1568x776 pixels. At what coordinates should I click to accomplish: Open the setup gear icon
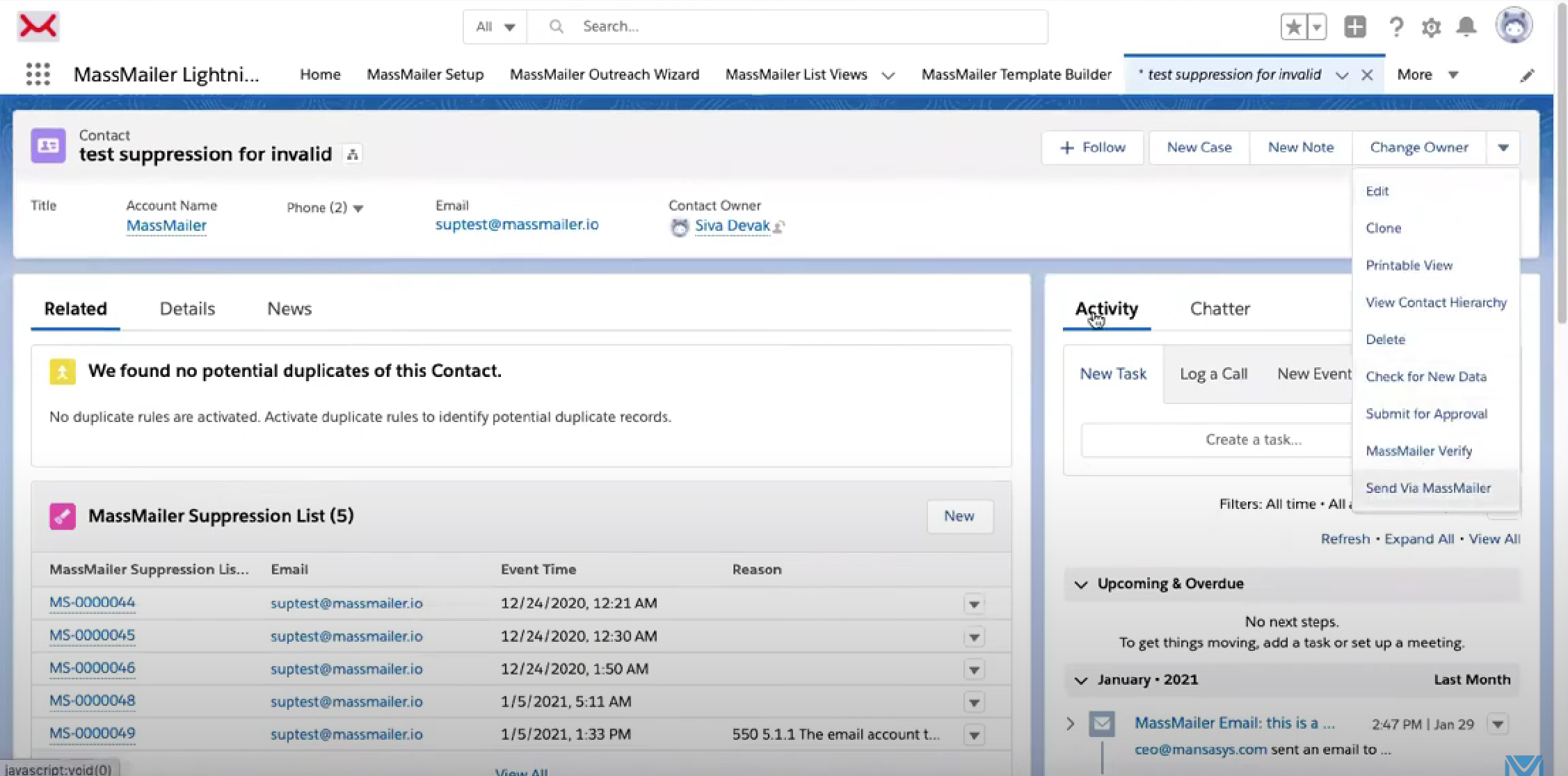[x=1431, y=27]
